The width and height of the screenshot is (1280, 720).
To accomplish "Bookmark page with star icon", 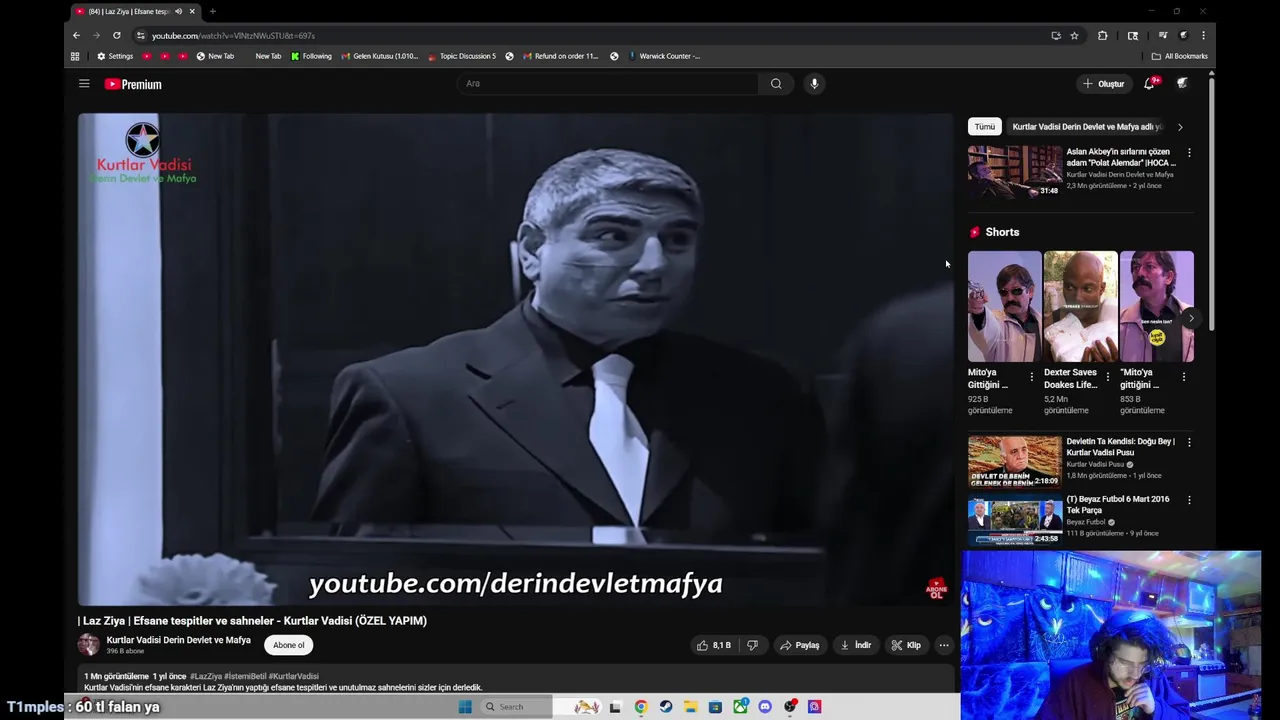I will click(x=1075, y=35).
